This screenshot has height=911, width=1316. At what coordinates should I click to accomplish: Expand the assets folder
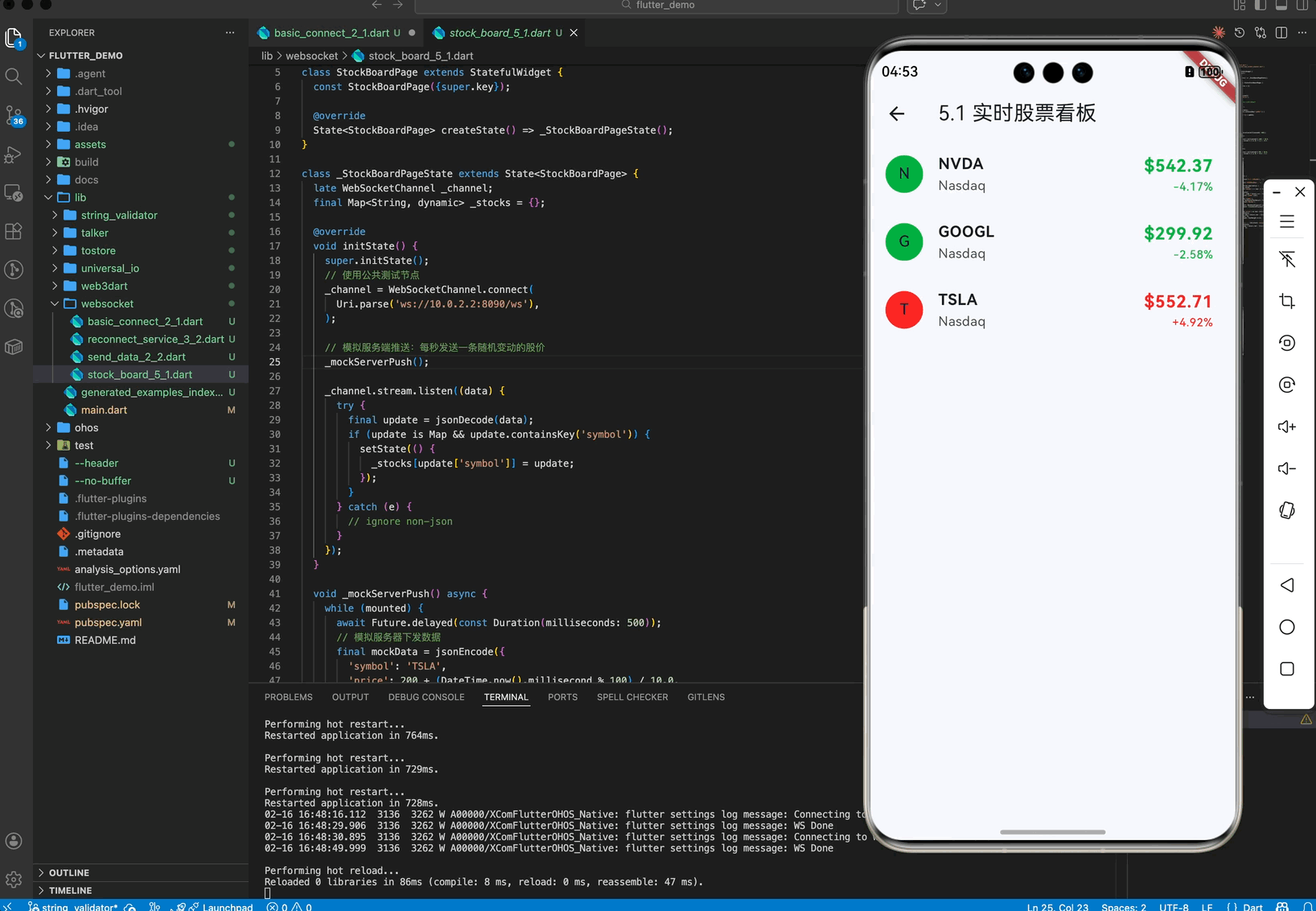[48, 144]
